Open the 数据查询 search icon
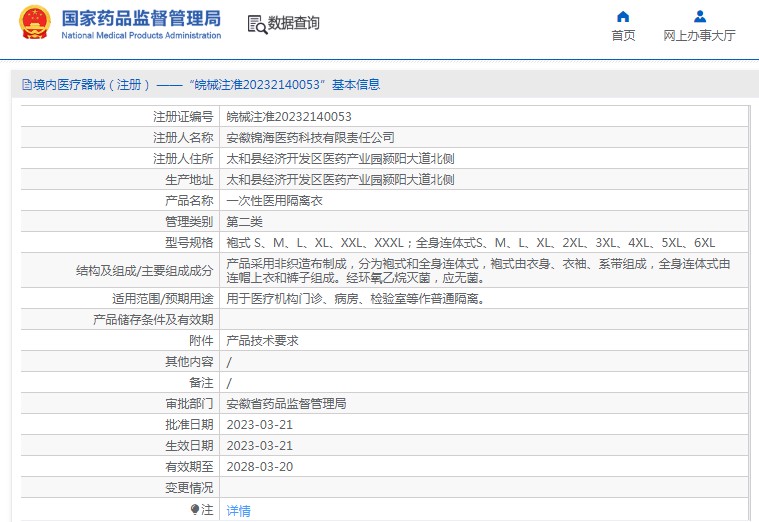This screenshot has width=759, height=522. pos(257,24)
